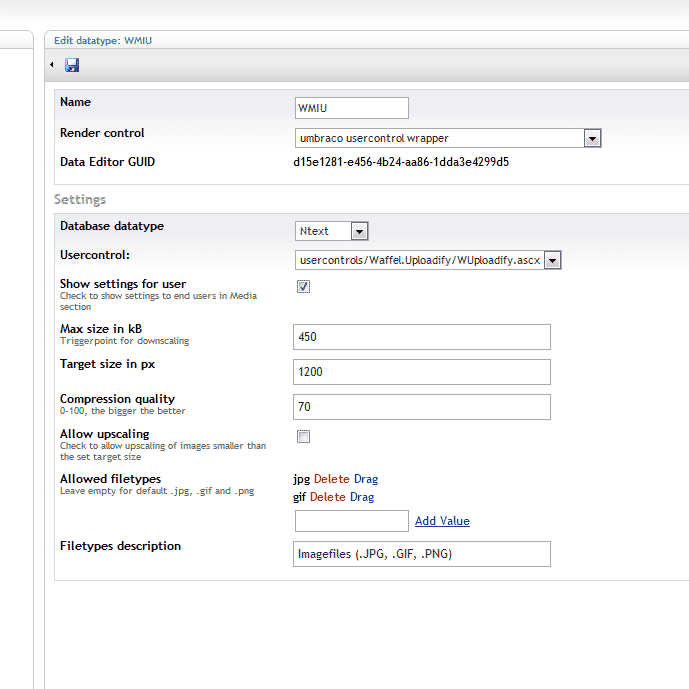
Task: Toggle the Show settings for user checkbox
Action: (x=303, y=286)
